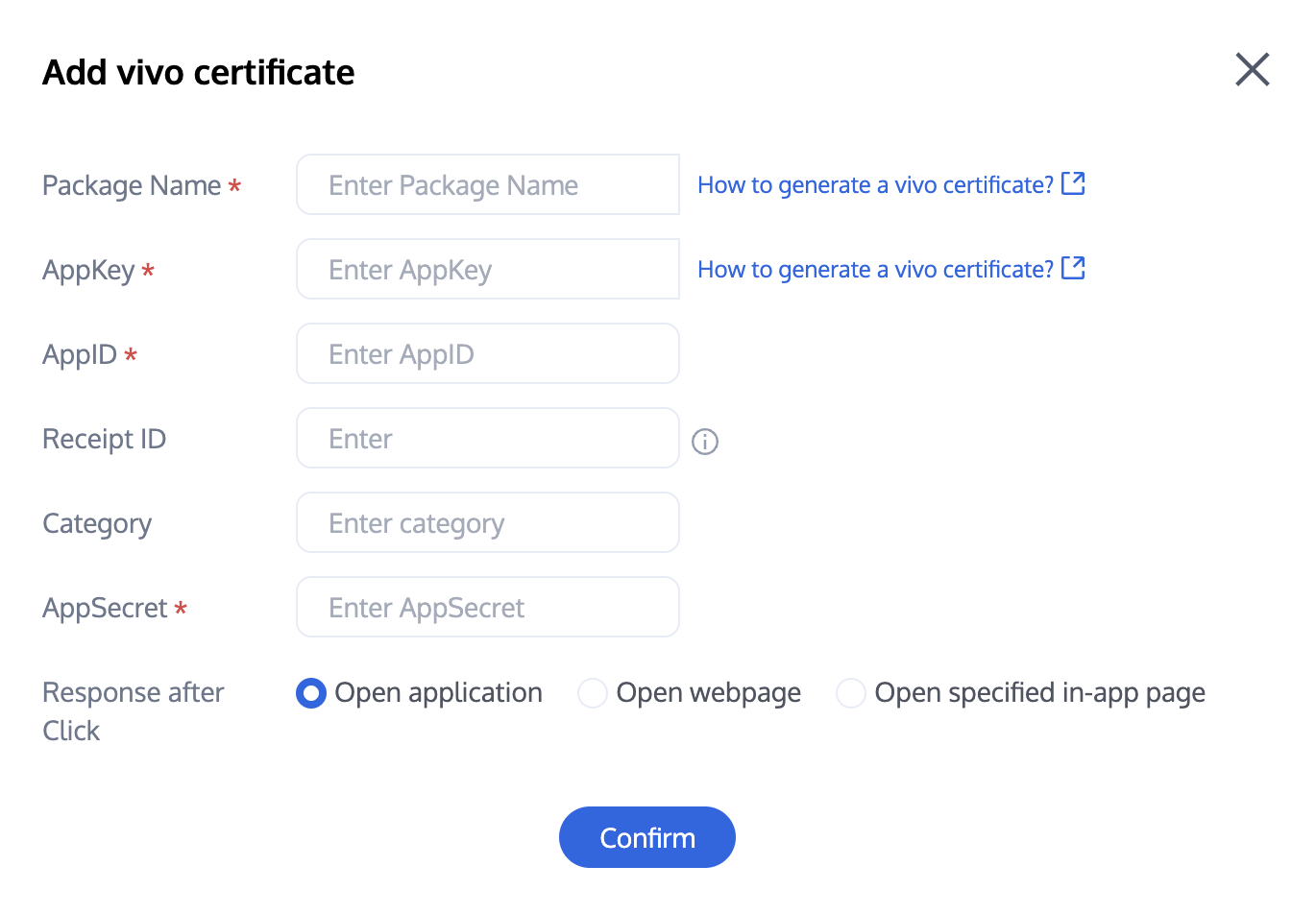Click the Receipt ID input box
This screenshot has width=1316, height=914.
pyautogui.click(x=488, y=439)
